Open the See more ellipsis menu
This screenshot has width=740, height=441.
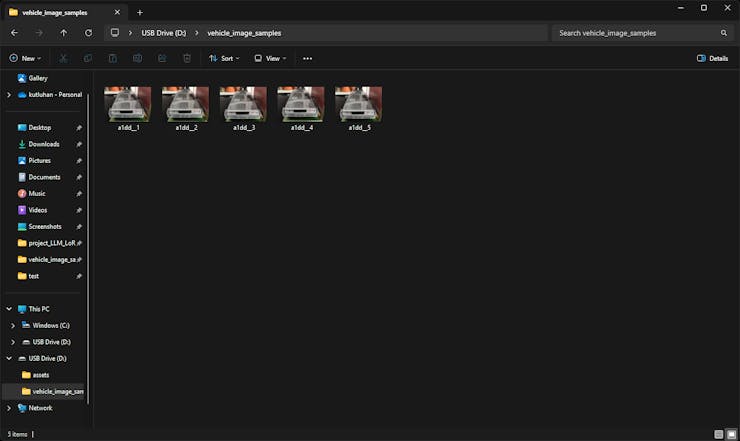click(307, 59)
